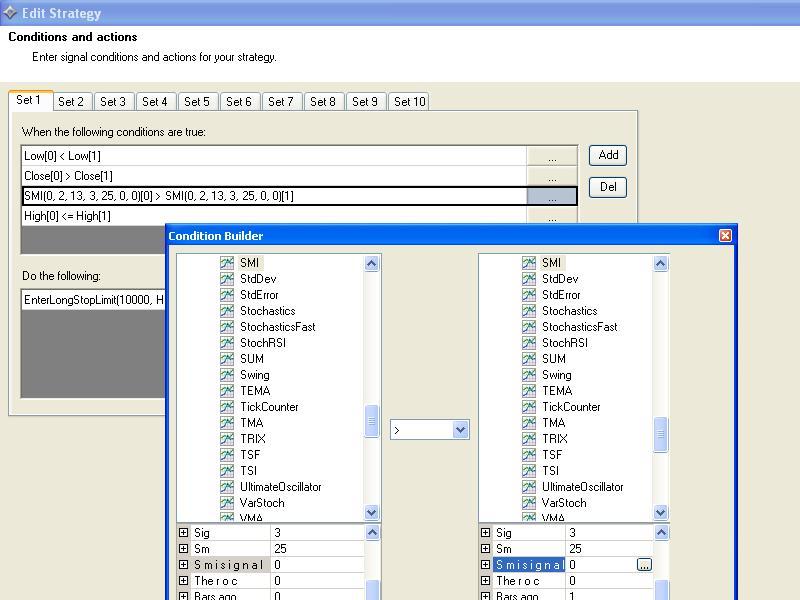Switch to the Set 10 tab
The image size is (800, 600).
point(409,102)
